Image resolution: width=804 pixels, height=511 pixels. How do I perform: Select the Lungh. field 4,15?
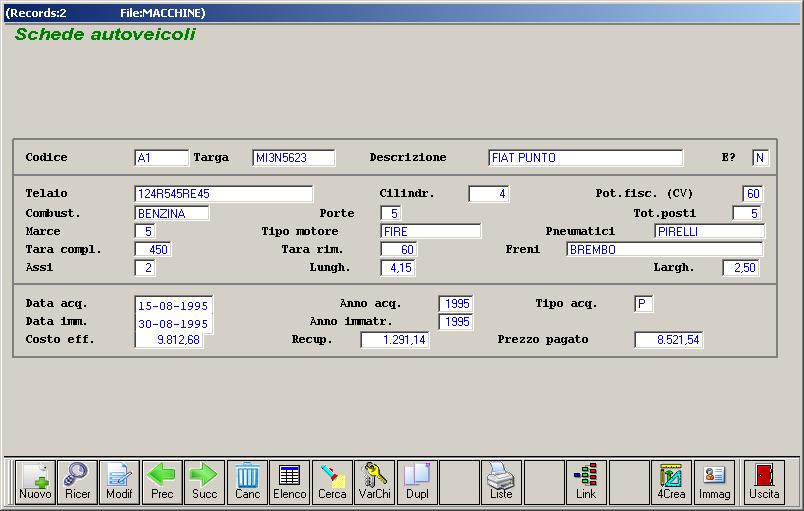coord(398,268)
